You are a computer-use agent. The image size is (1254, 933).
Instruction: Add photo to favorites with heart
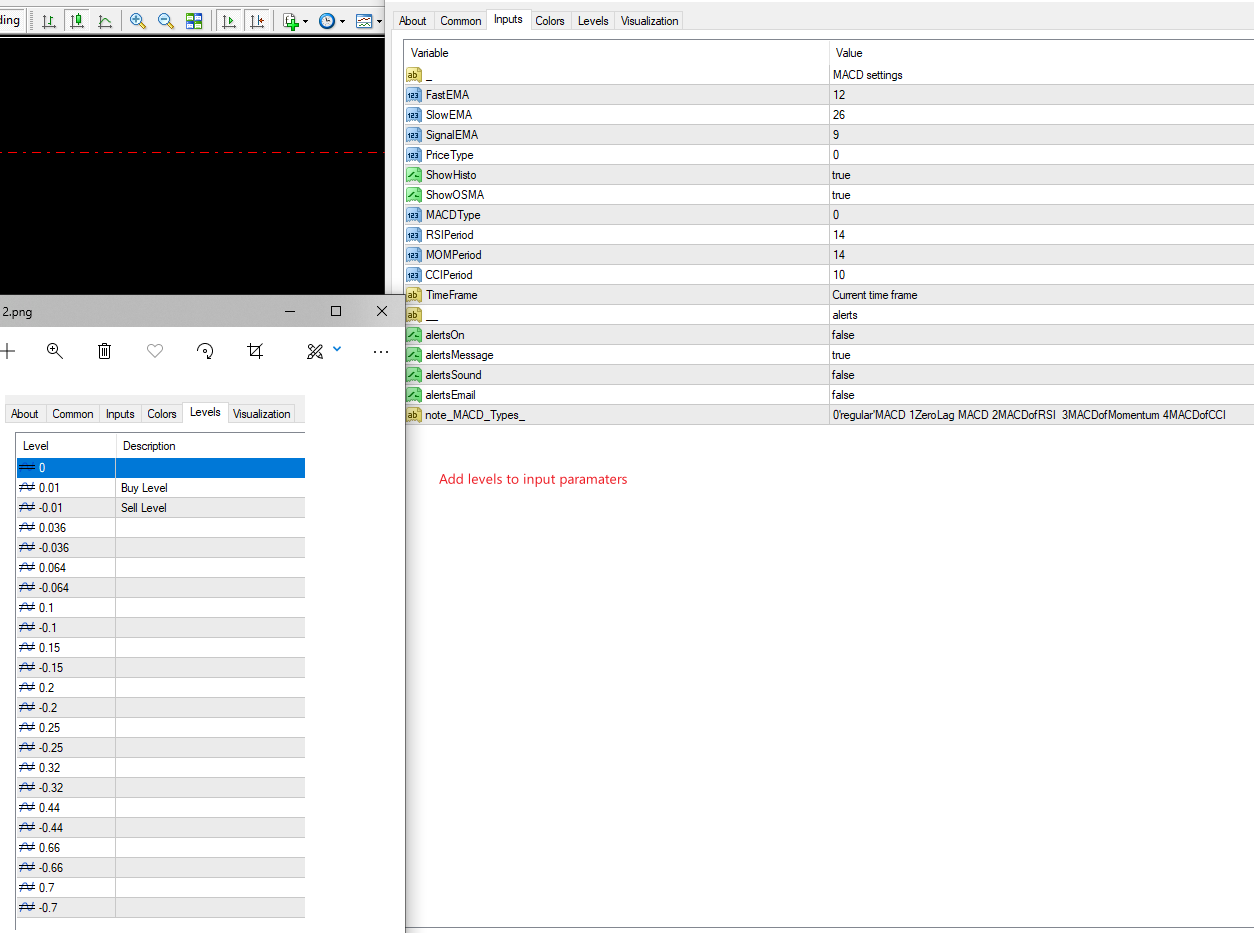coord(154,351)
